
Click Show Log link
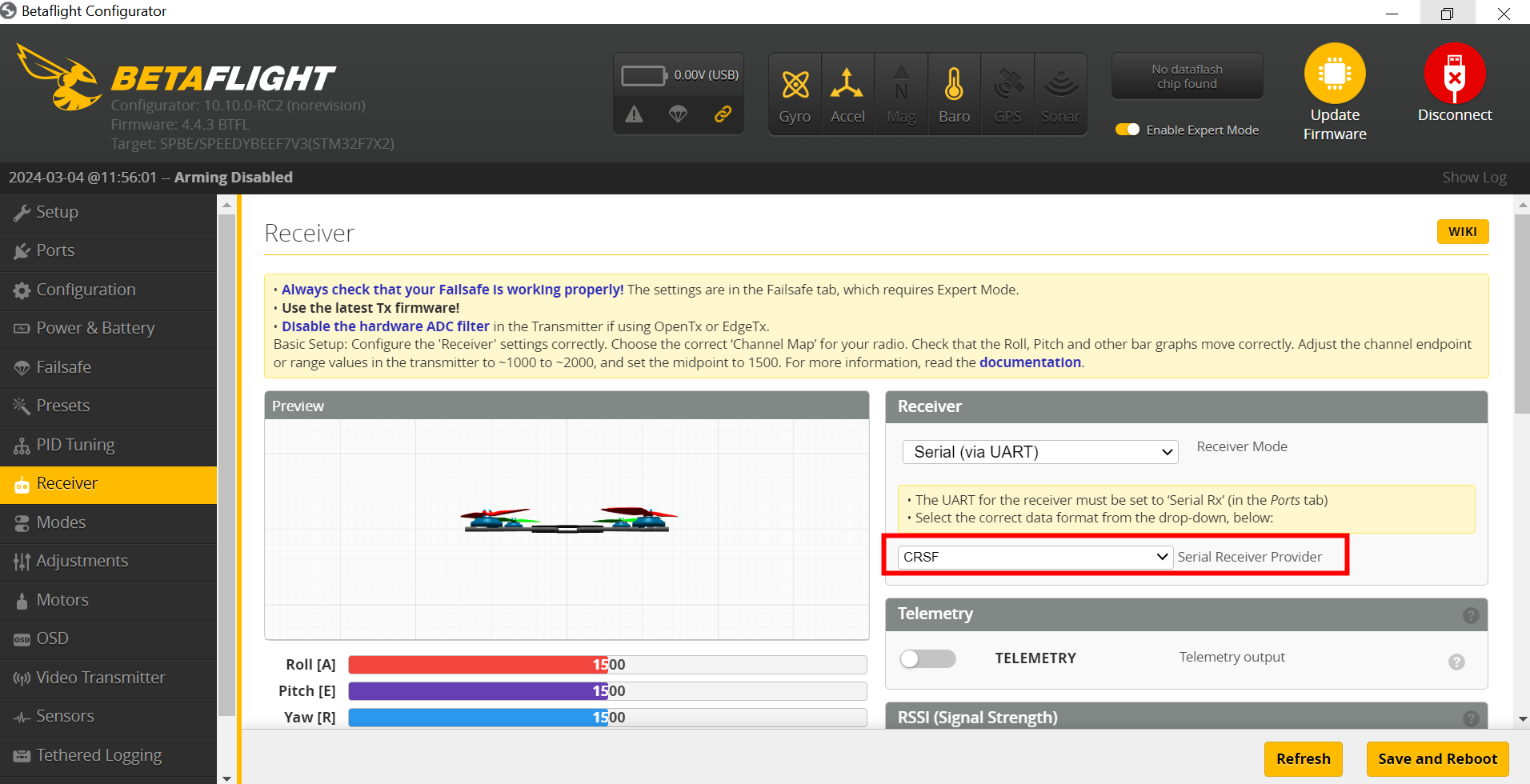[x=1474, y=178]
